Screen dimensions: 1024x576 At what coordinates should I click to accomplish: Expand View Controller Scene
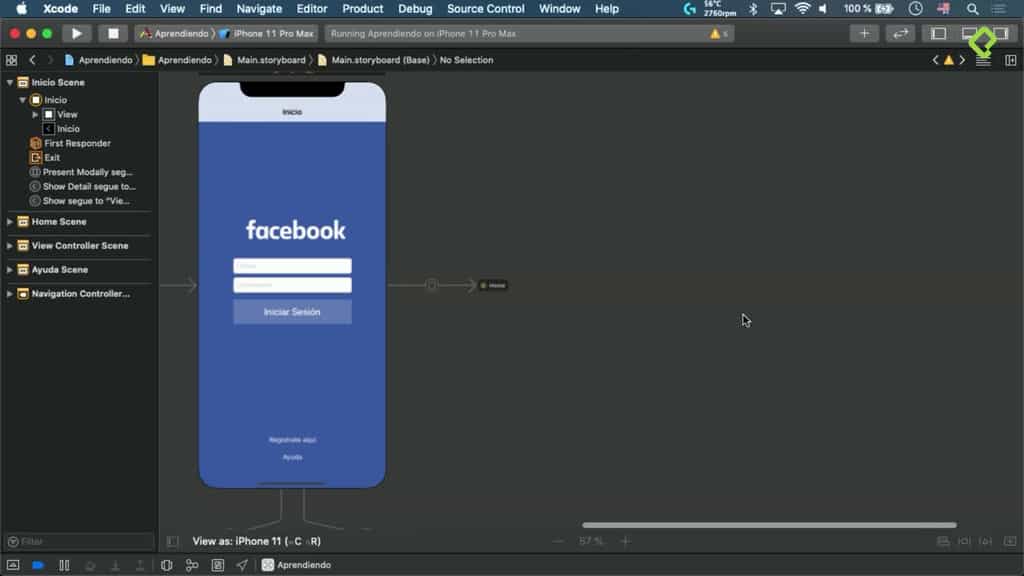(10, 246)
